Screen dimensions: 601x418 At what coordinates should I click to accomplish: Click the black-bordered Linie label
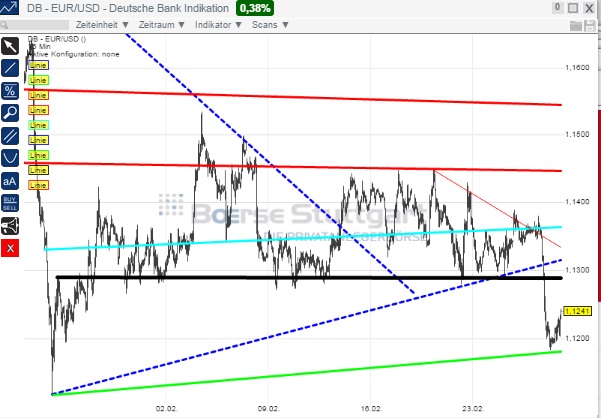tap(38, 170)
